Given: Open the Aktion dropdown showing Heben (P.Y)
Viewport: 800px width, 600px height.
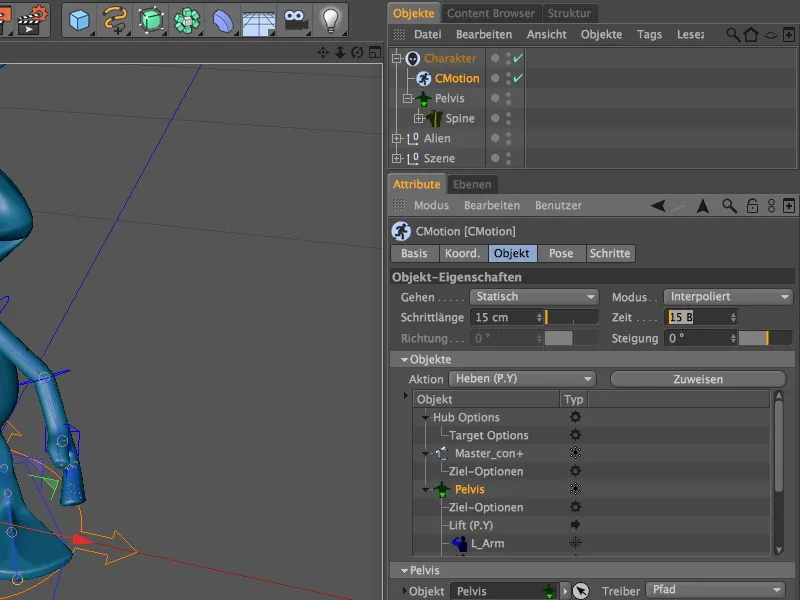Looking at the screenshot, I should coord(521,379).
